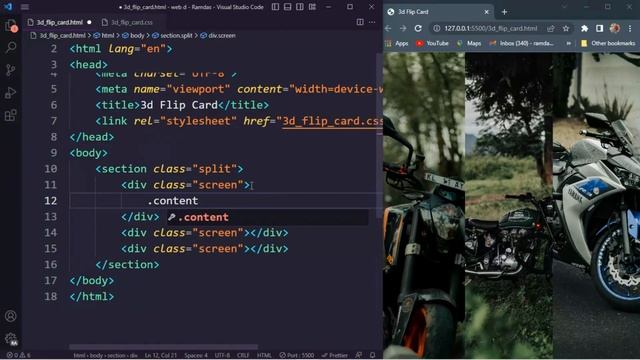The image size is (640, 360).
Task: Open the Extensions view
Action: point(11,115)
